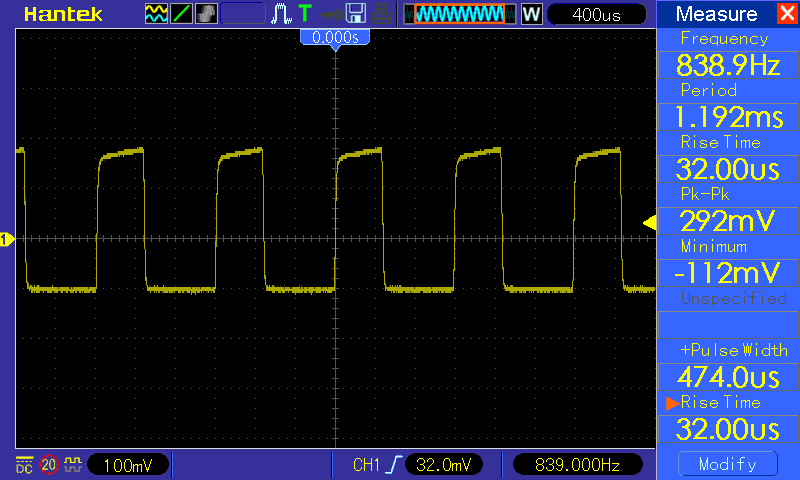
Task: Click the red circled 20 bandwidth limit icon
Action: pos(49,465)
